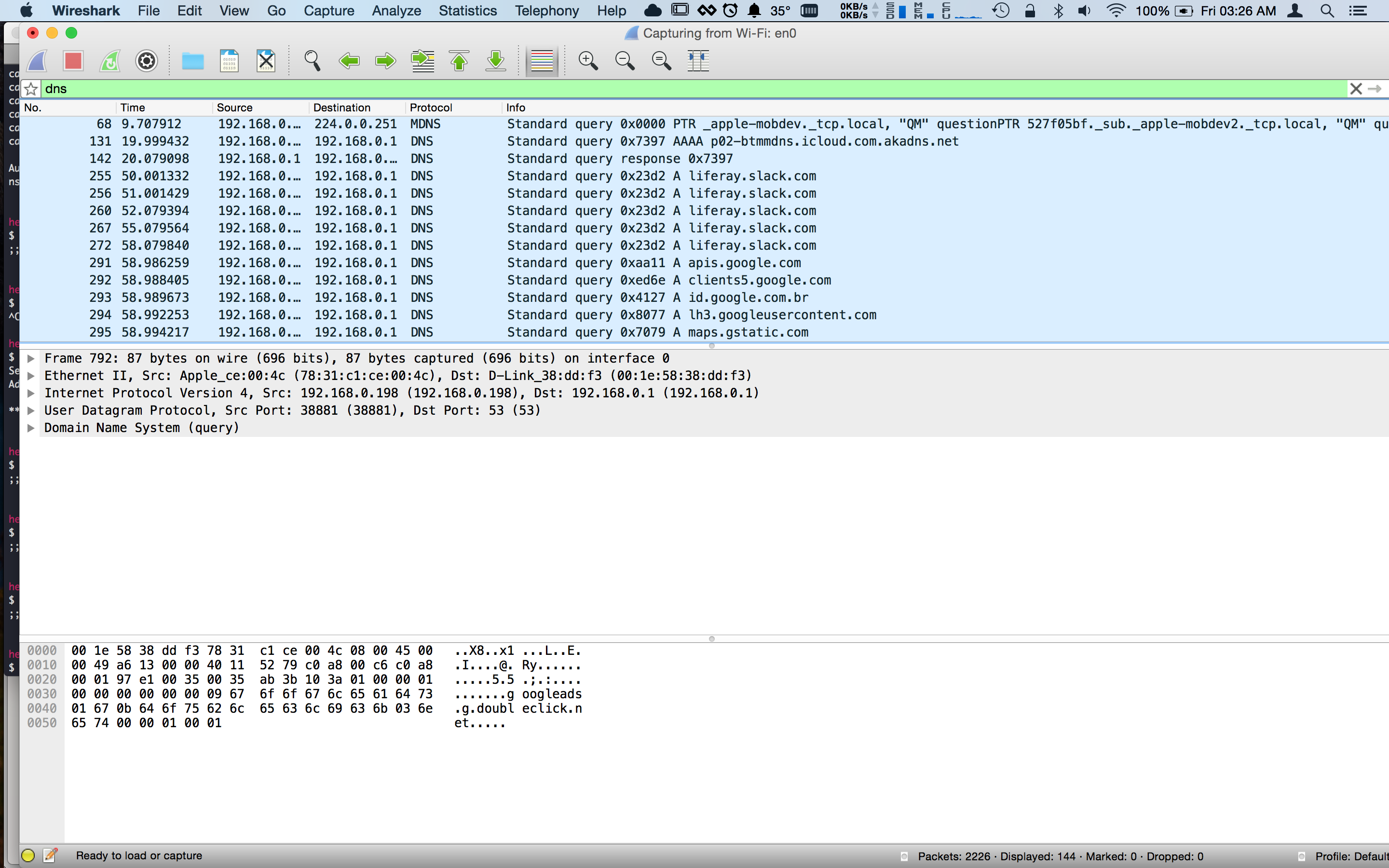
Task: Open the Telephony menu
Action: 546,10
